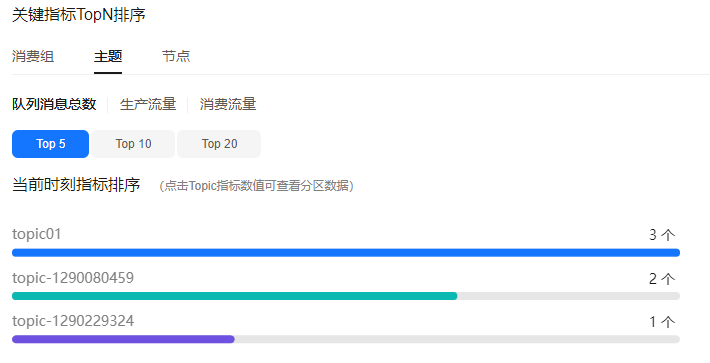Click the purple topic-1290229324 bar
The height and width of the screenshot is (363, 710).
[x=123, y=339]
